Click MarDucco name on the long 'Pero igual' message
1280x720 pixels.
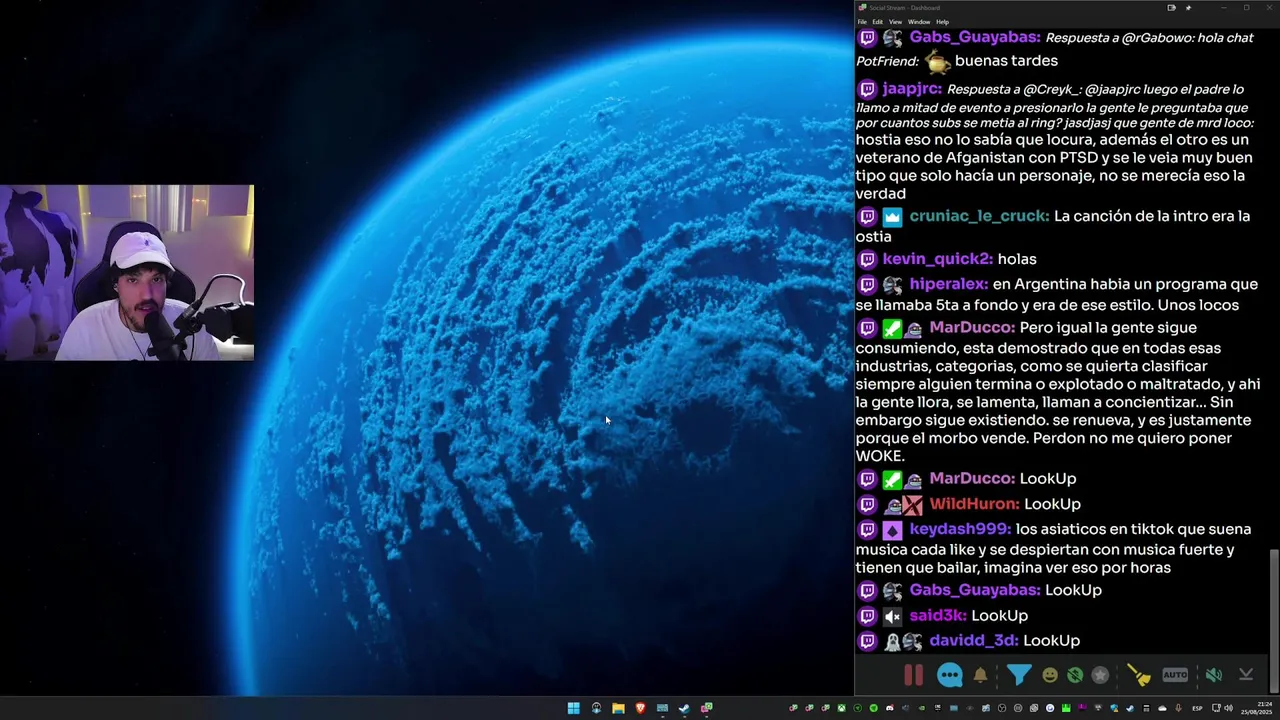pos(972,327)
